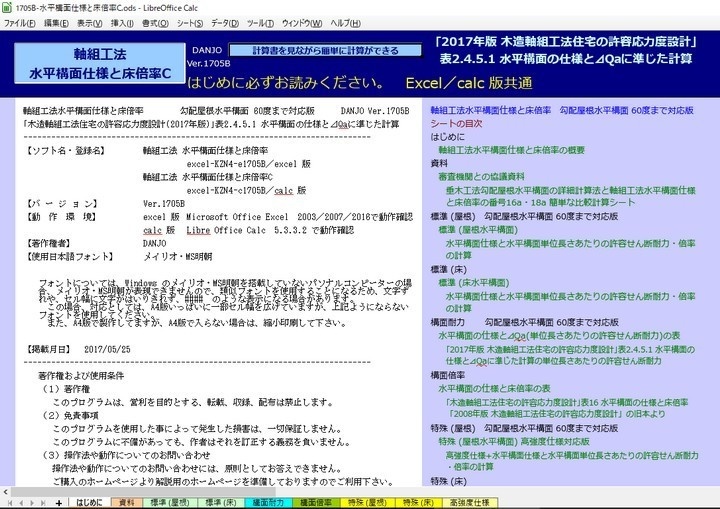
Task: Add a new sheet with plus icon
Action: tap(58, 503)
